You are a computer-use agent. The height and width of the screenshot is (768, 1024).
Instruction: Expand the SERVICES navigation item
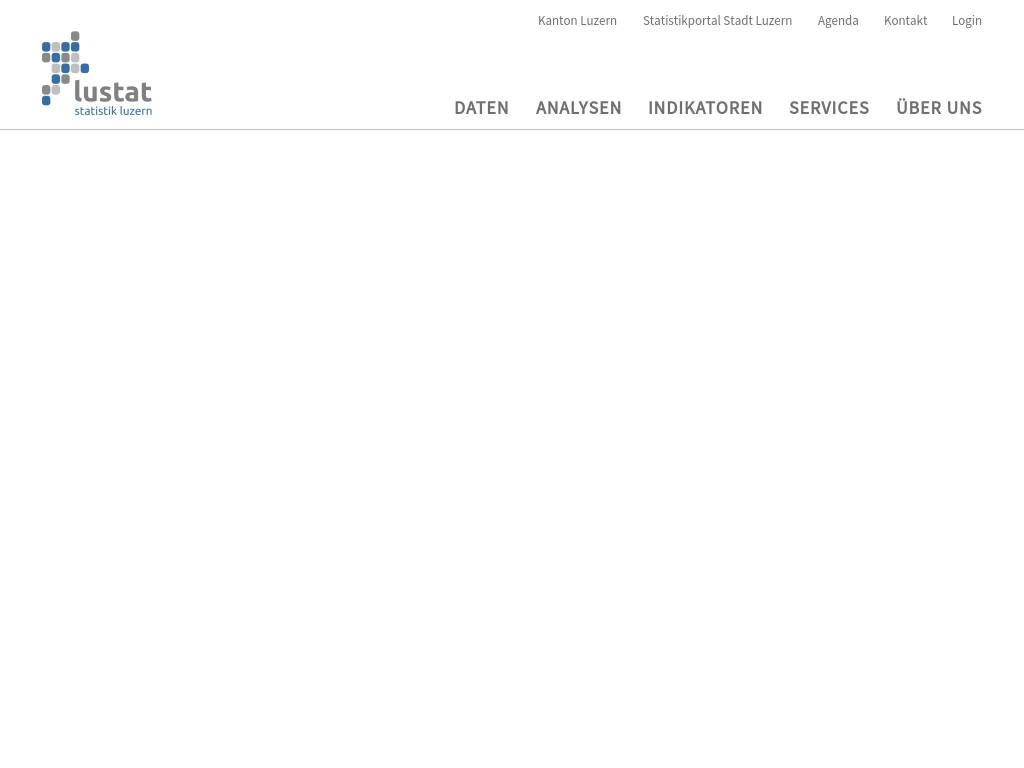click(x=829, y=108)
